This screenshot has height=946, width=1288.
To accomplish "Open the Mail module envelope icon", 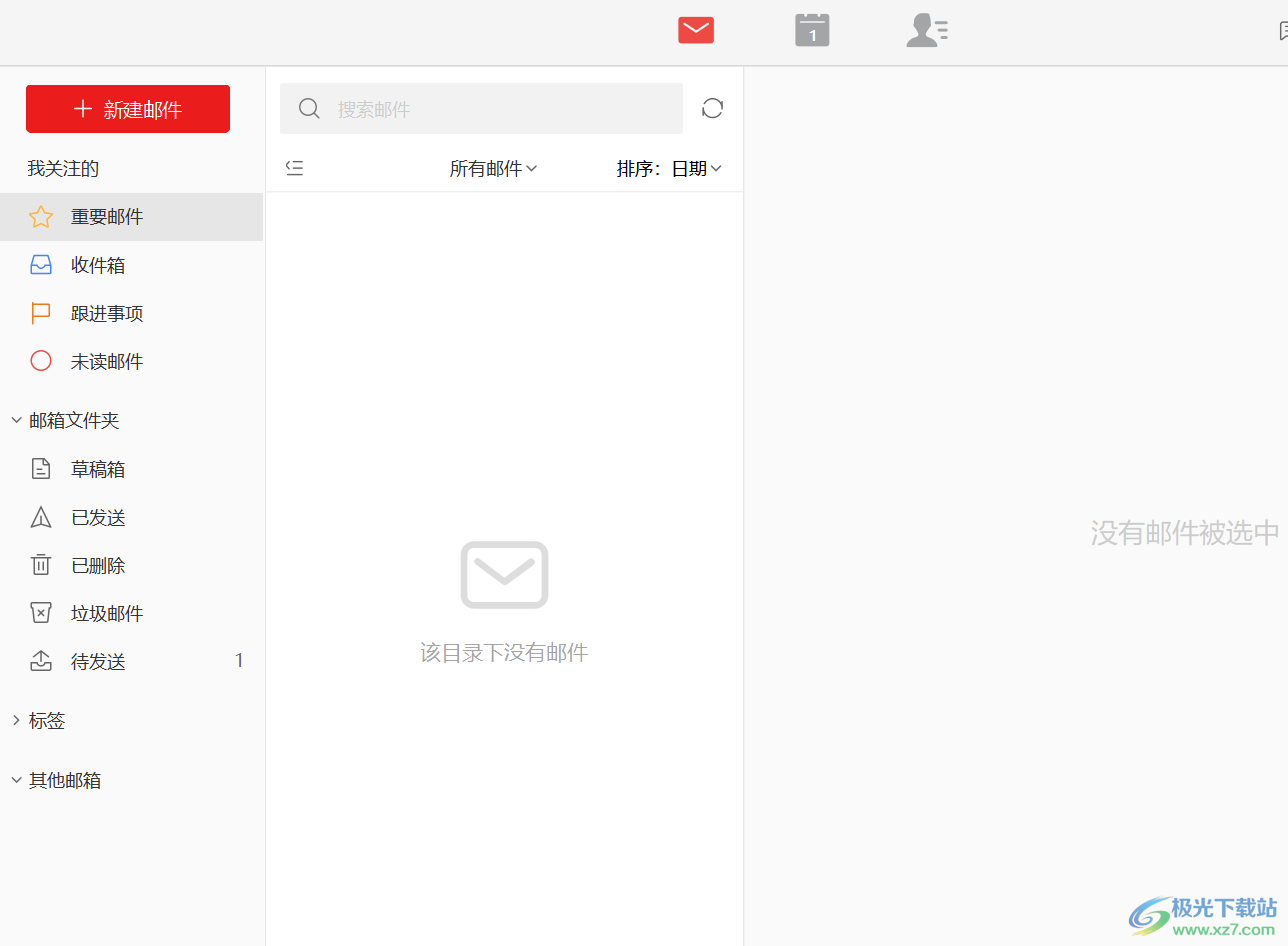I will (696, 31).
